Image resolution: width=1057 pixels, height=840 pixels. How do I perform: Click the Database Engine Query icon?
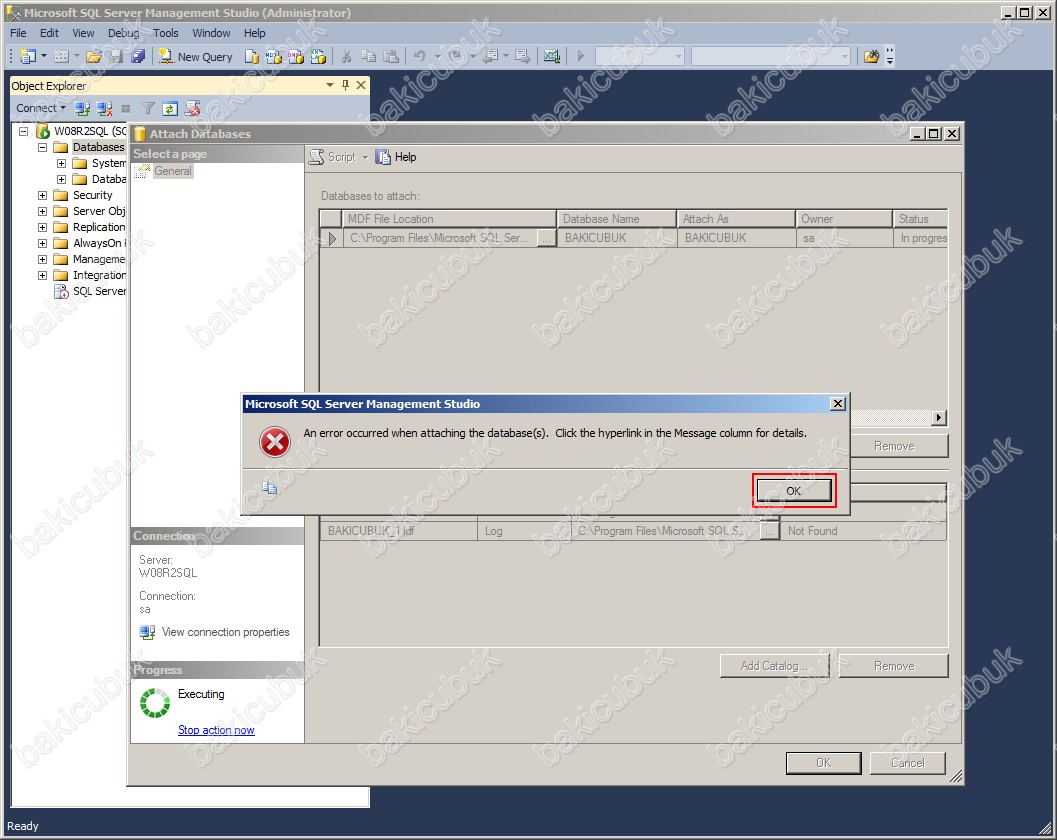click(x=251, y=57)
